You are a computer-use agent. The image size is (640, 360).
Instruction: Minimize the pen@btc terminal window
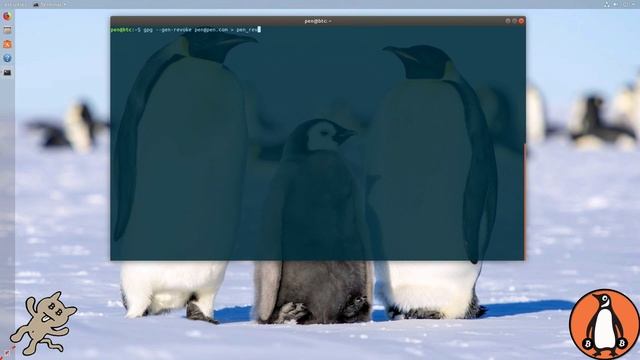pyautogui.click(x=508, y=21)
